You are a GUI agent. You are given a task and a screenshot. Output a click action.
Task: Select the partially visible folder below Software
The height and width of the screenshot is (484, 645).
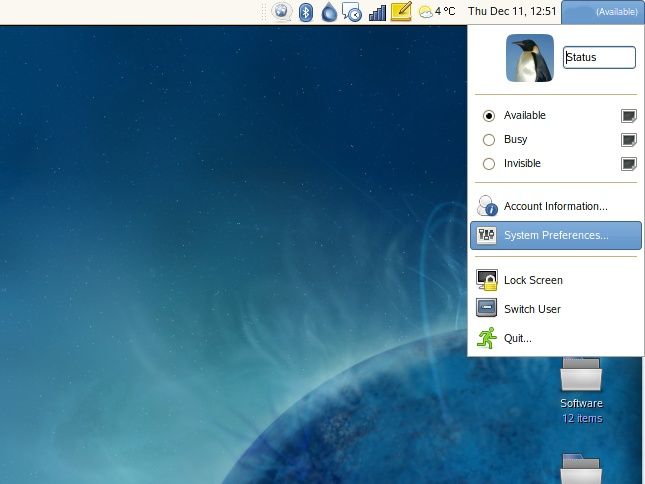[x=581, y=468]
